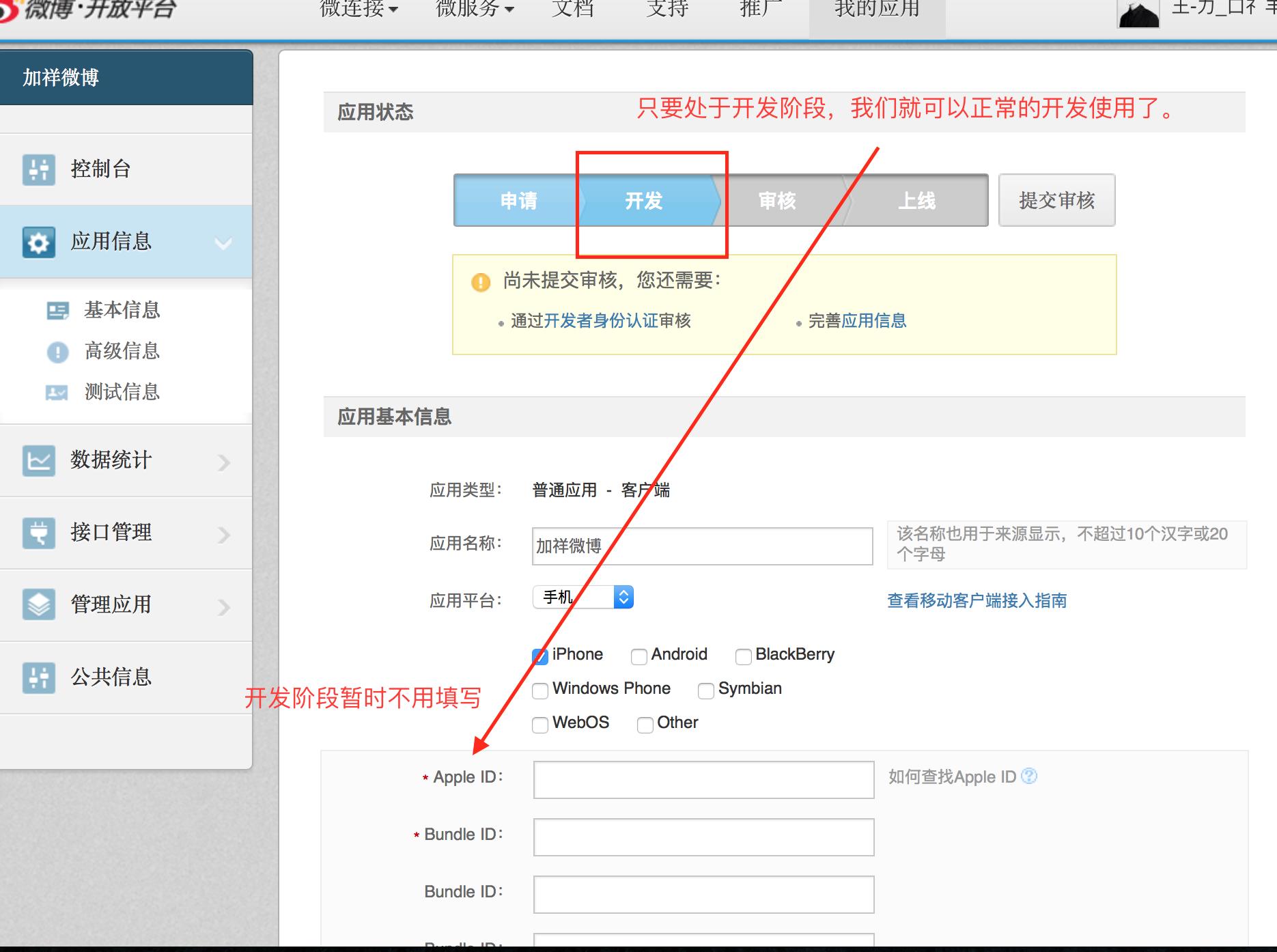Viewport: 1277px width, 952px height.
Task: Focus the required Bundle ID input field
Action: 704,837
